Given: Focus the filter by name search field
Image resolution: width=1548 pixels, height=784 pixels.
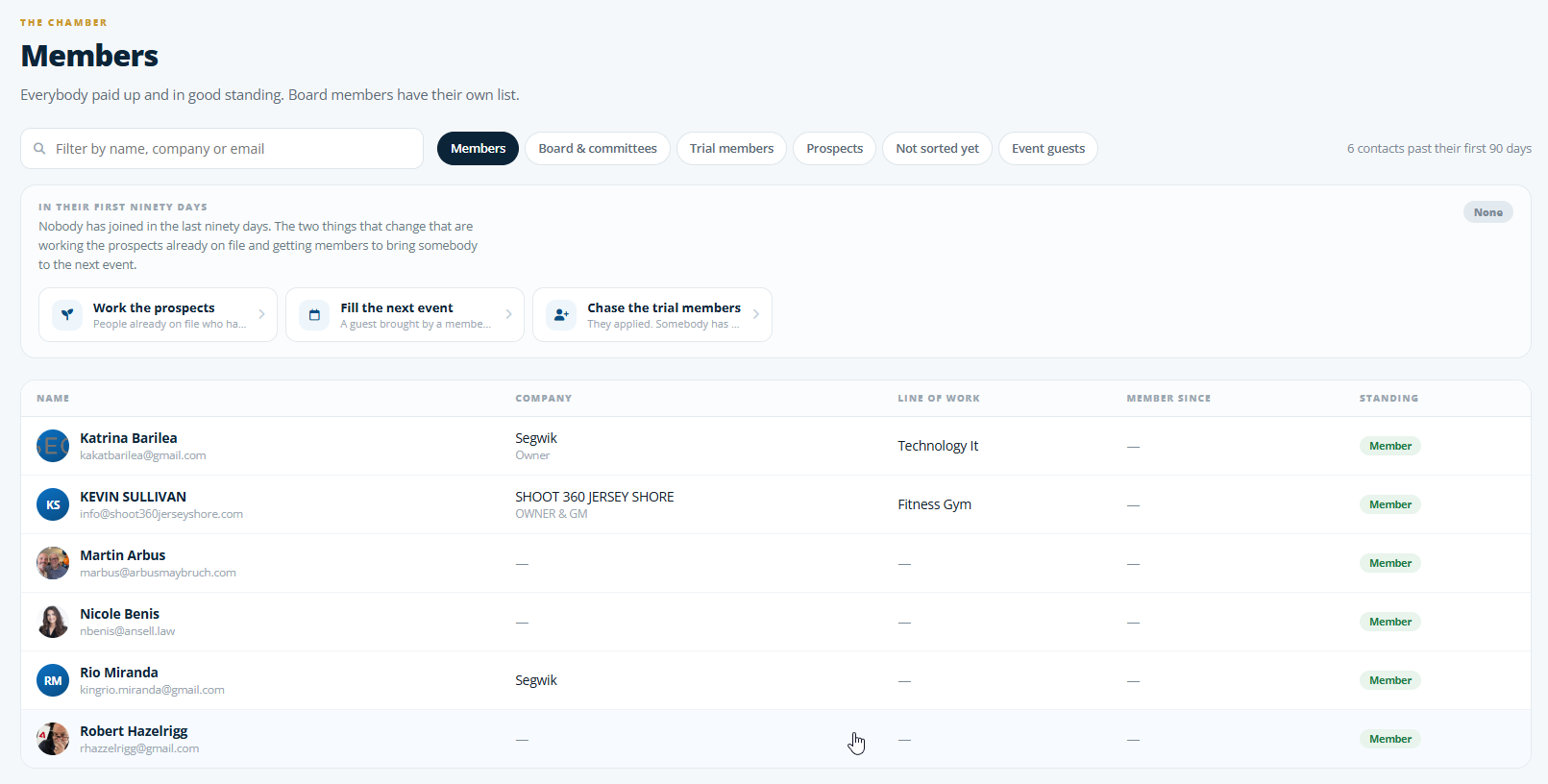Looking at the screenshot, I should pos(222,149).
